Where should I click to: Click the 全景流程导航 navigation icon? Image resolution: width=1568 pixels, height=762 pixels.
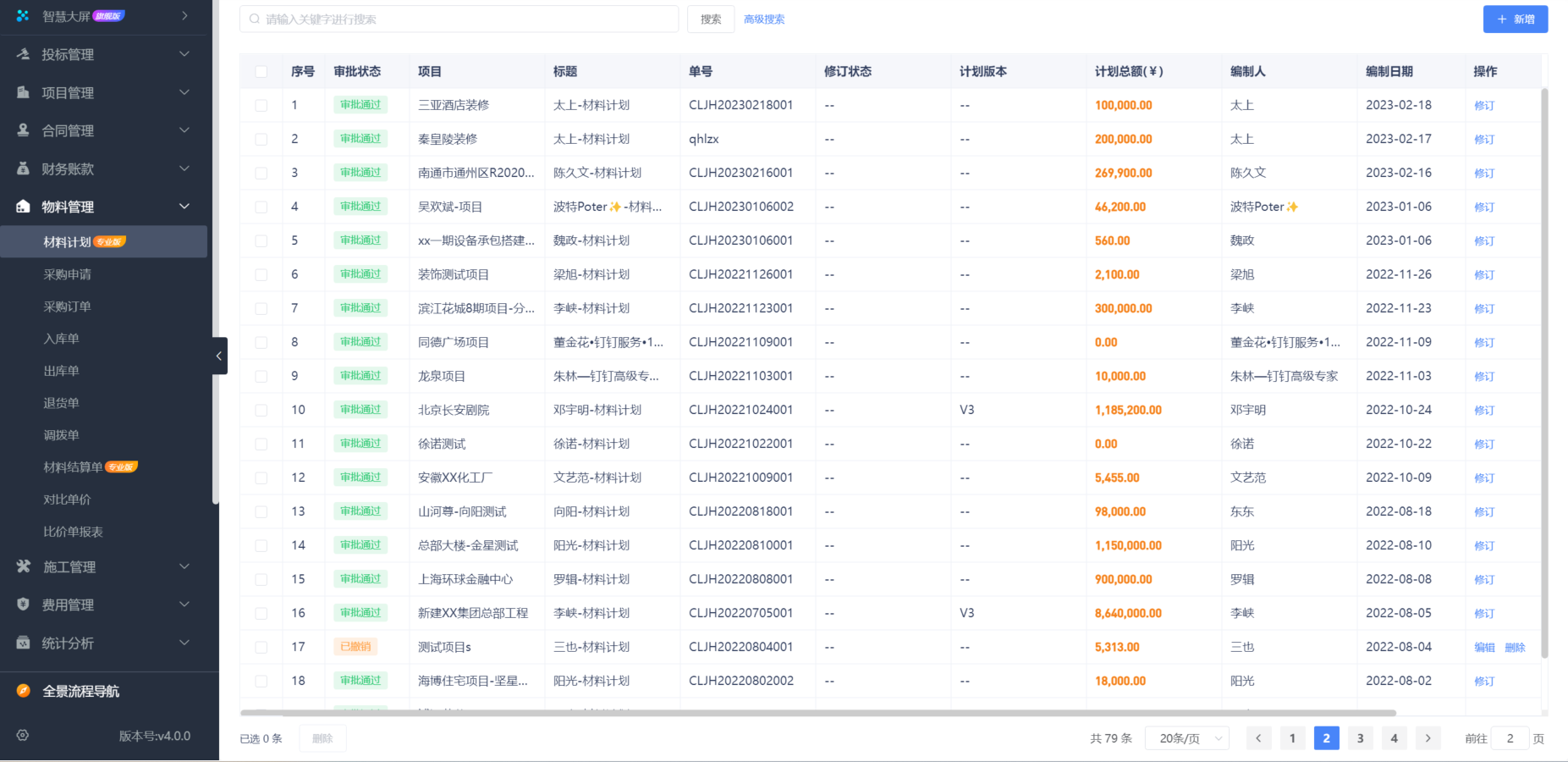coord(22,691)
